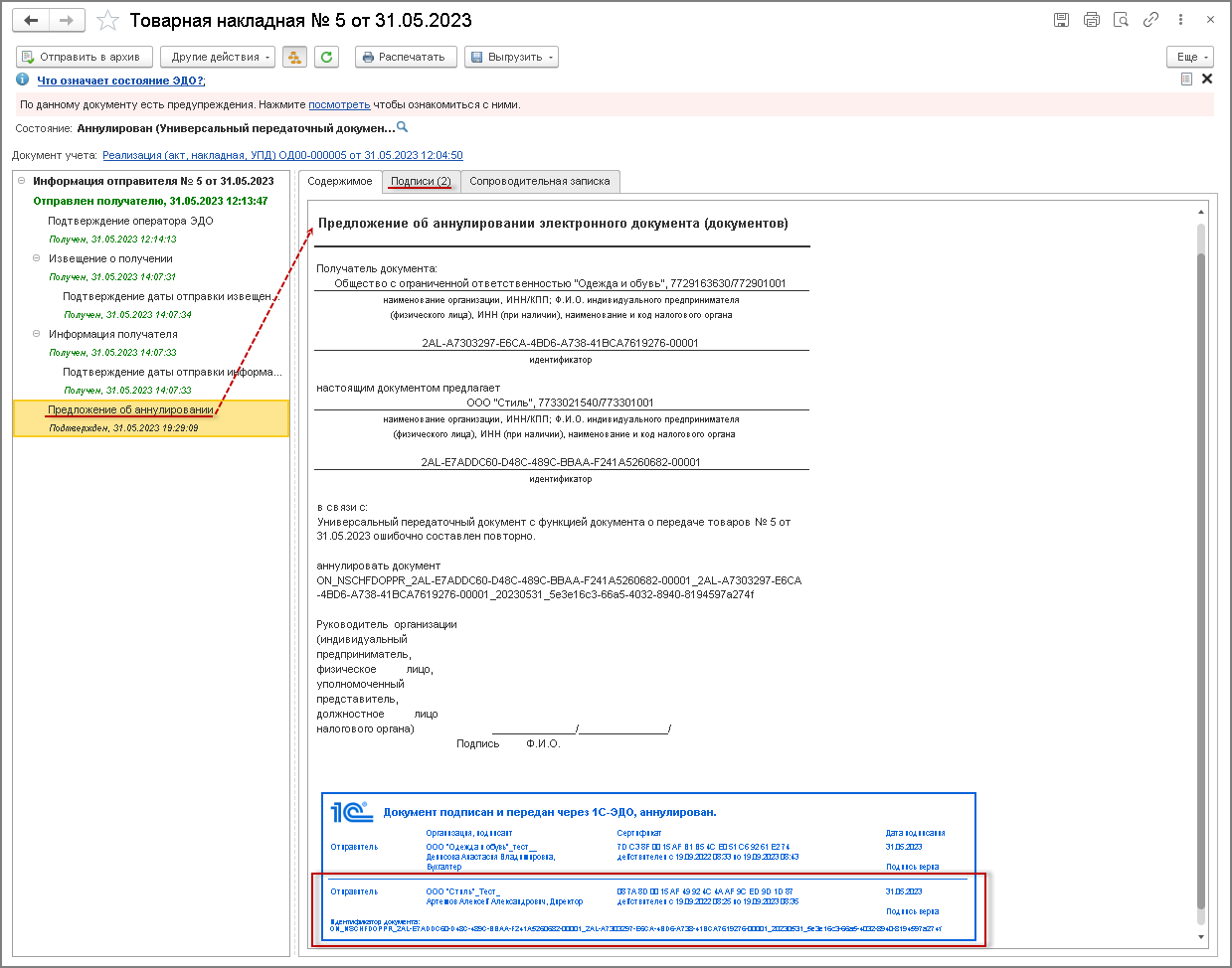The height and width of the screenshot is (968, 1232).
Task: Click the document preview vertical scrollbar thumb
Action: pyautogui.click(x=1201, y=581)
